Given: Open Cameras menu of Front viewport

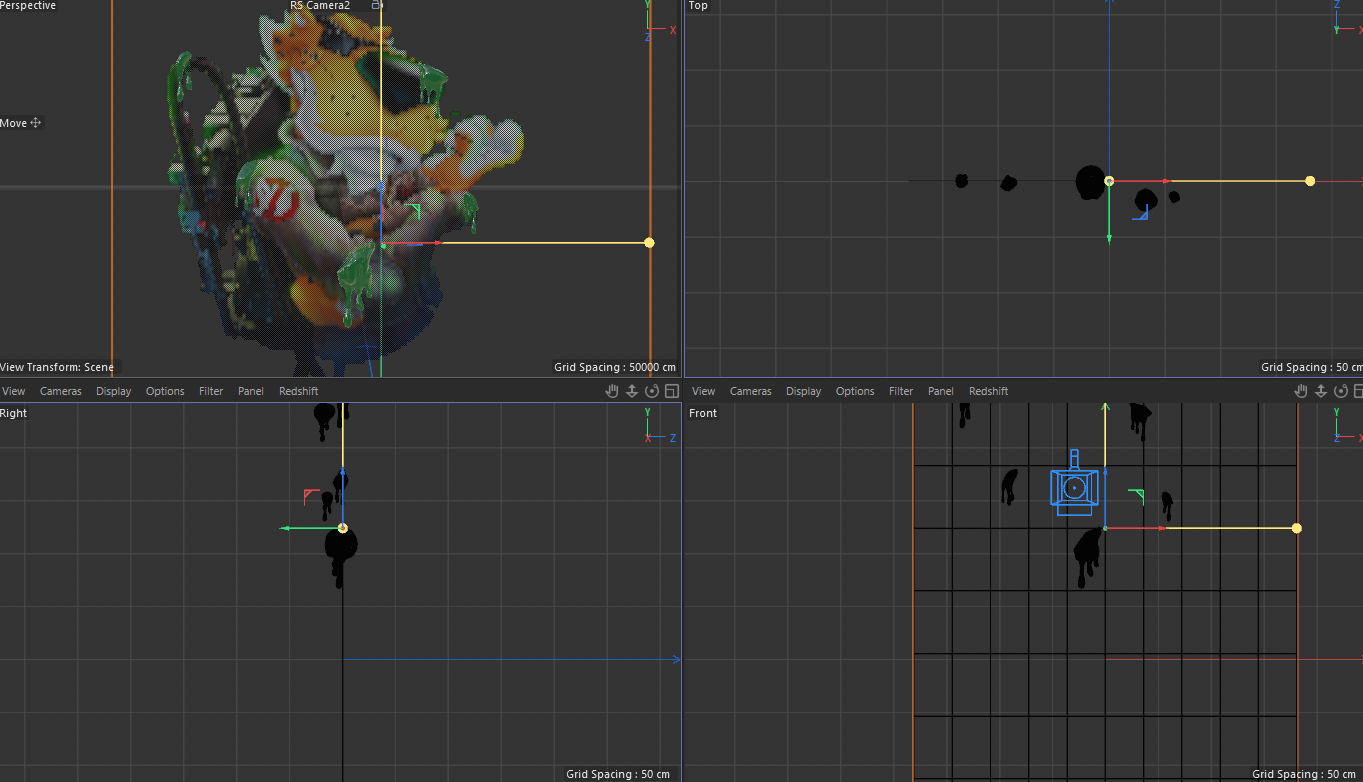Looking at the screenshot, I should tap(751, 391).
